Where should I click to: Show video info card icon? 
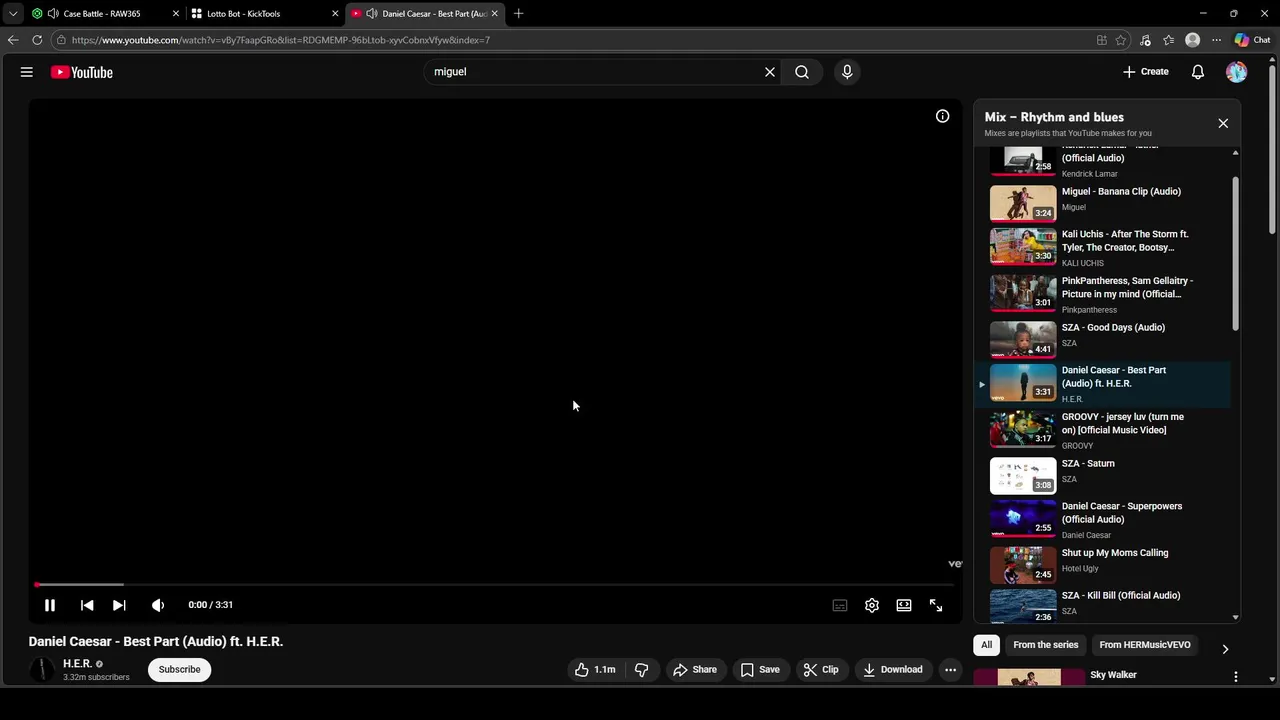tap(942, 116)
